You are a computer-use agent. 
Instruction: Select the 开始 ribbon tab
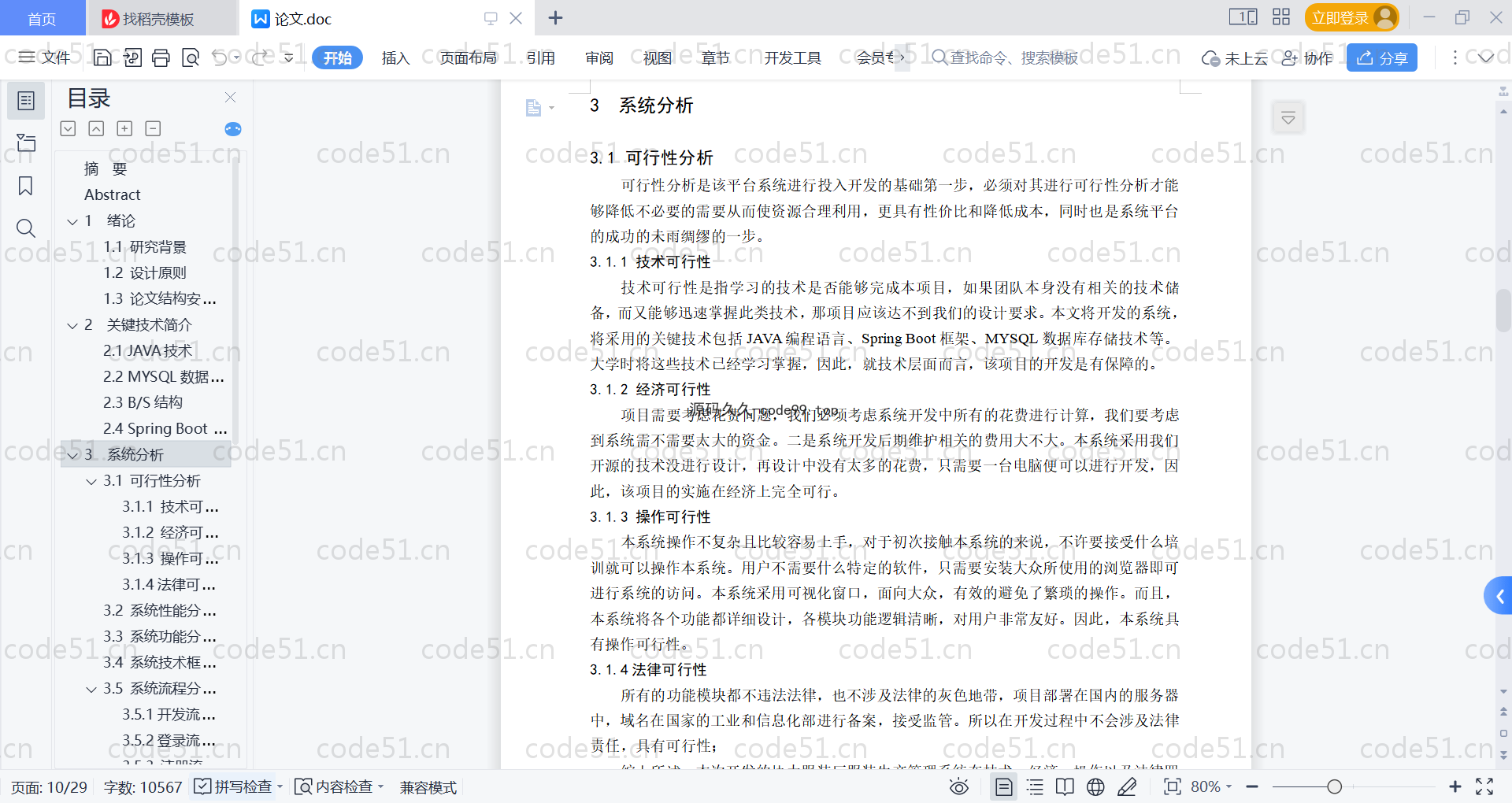[x=337, y=57]
